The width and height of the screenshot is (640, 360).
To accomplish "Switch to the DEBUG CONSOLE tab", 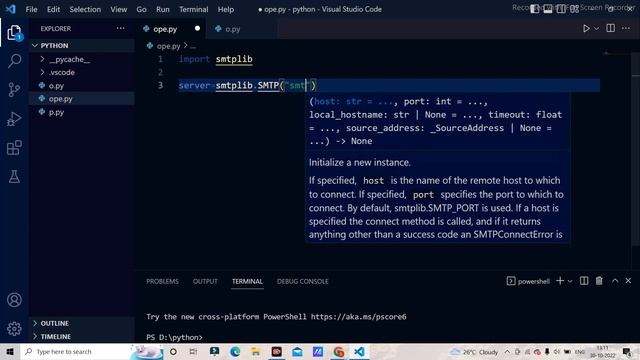I will [302, 281].
